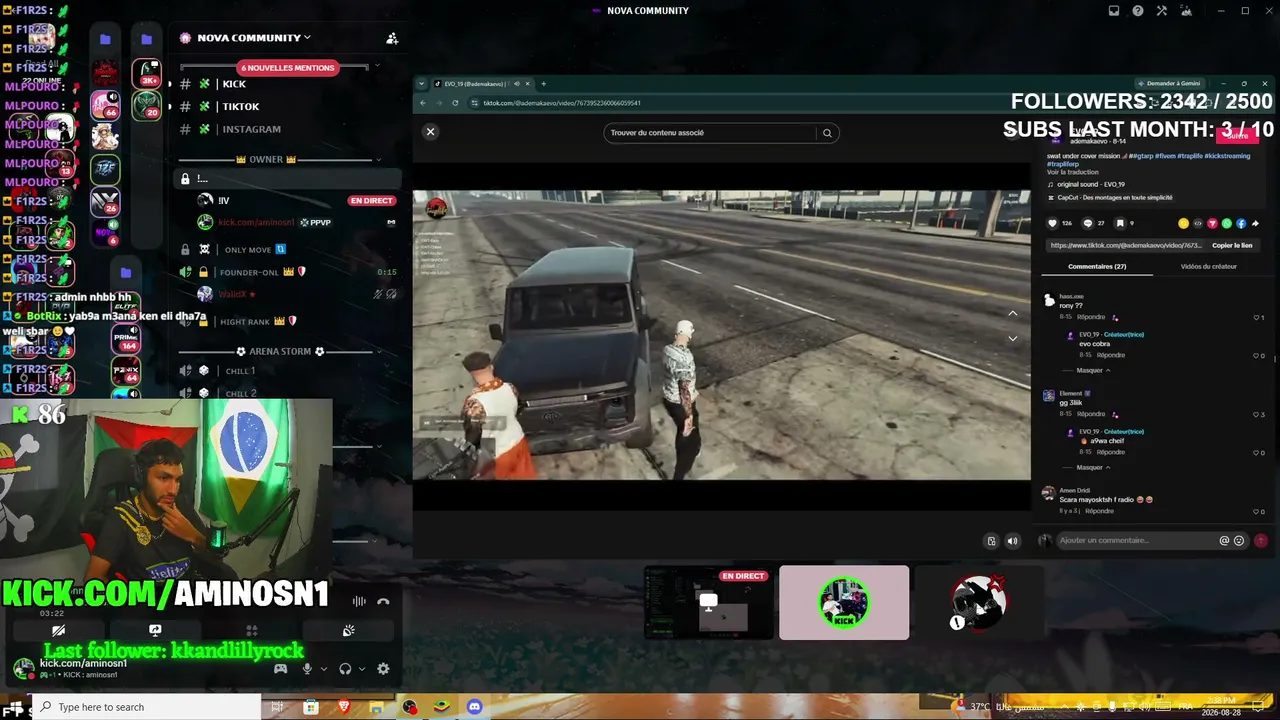Screen dimensions: 1280x720
Task: Open the soundboard button in voice panel
Action: [x=348, y=631]
